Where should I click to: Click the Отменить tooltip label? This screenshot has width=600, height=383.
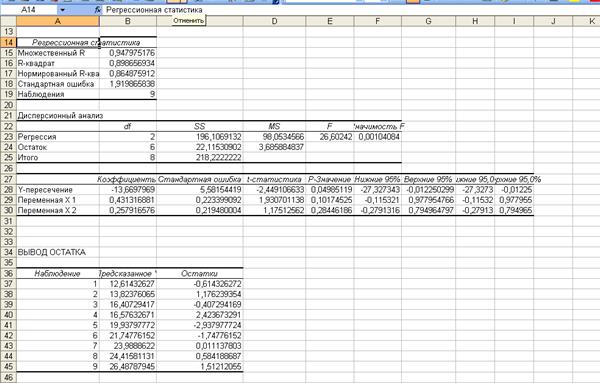188,21
